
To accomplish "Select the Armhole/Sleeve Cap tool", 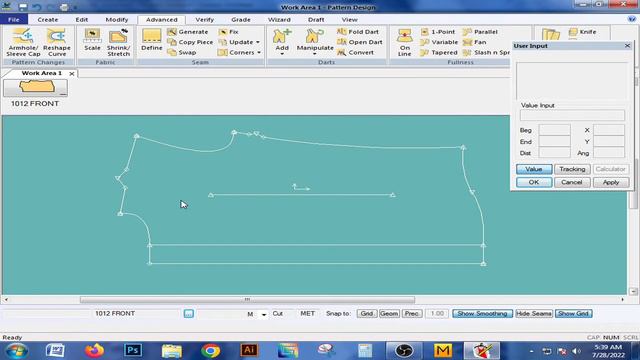I will tap(23, 42).
